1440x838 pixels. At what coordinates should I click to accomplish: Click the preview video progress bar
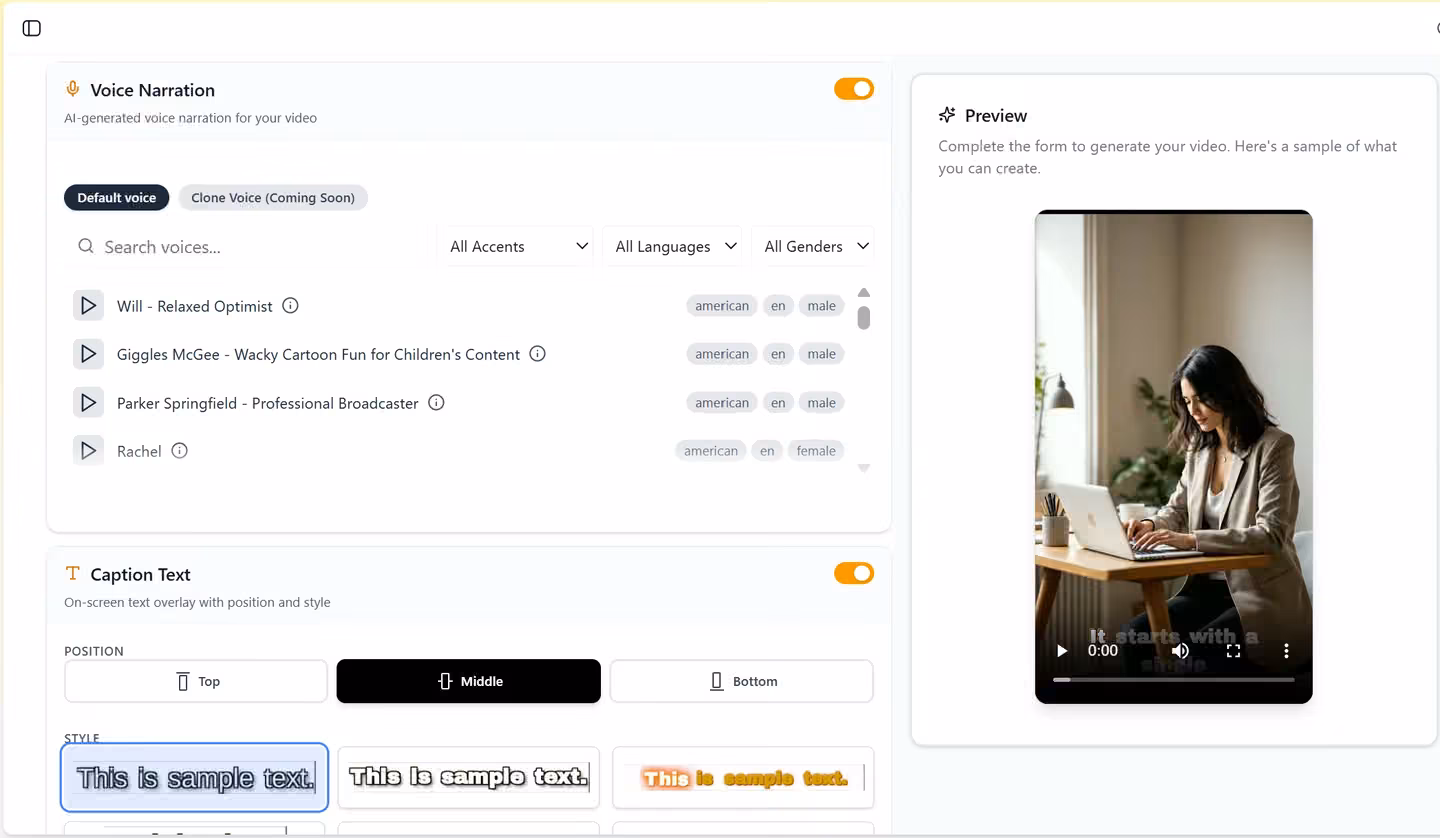point(1174,679)
